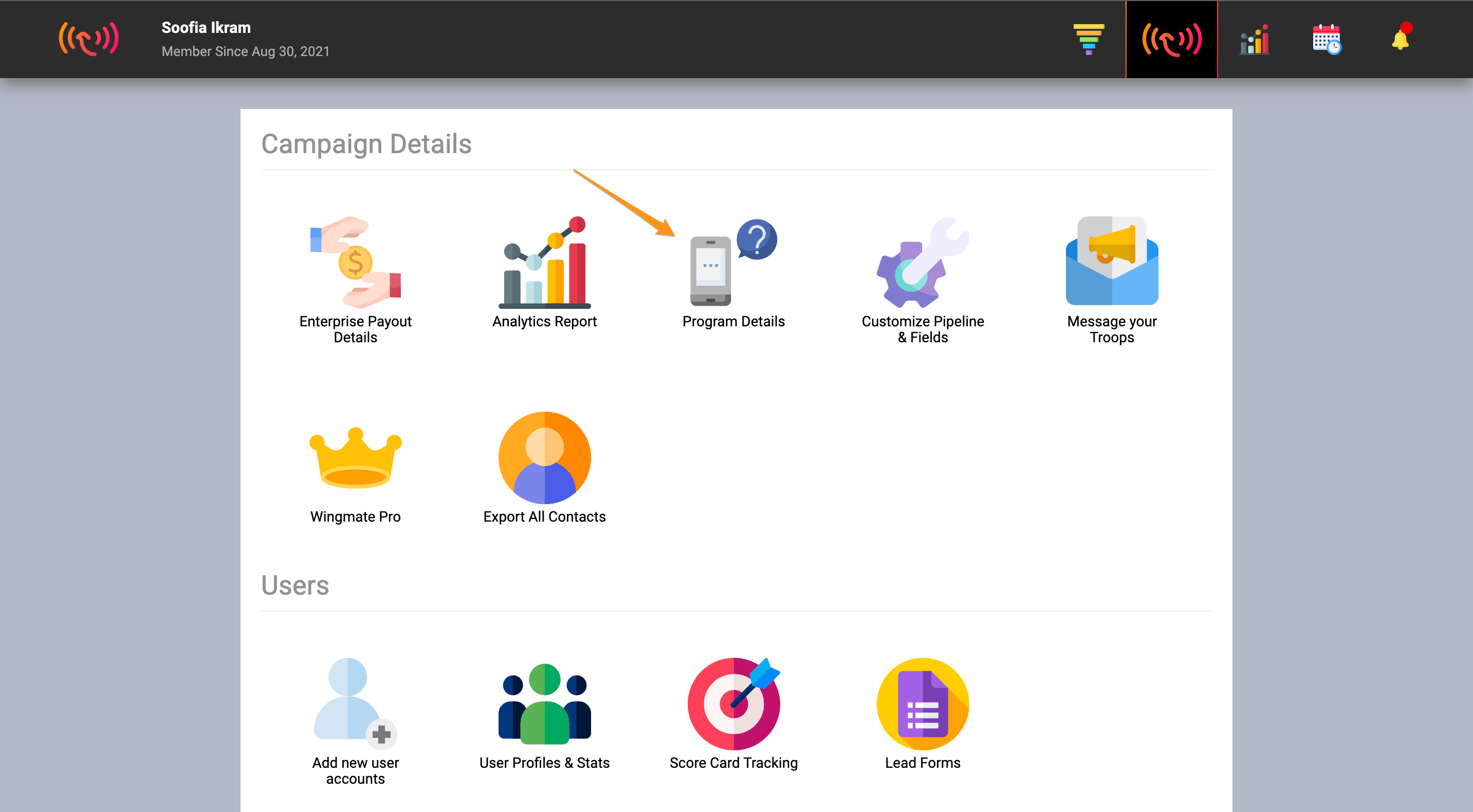Open the Program Details phone icon
The image size is (1473, 812).
733,262
